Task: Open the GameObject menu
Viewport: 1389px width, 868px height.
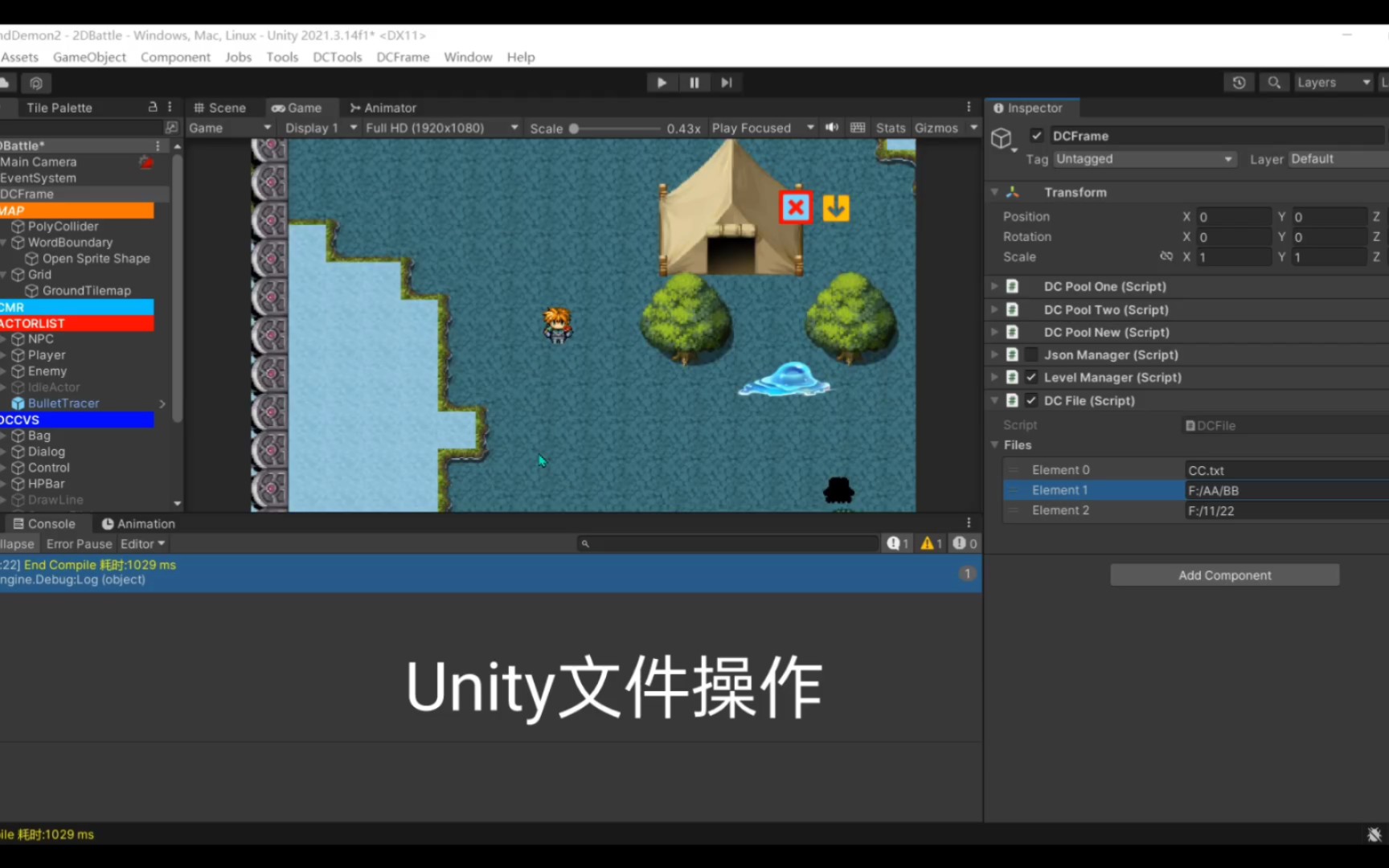Action: 89,57
